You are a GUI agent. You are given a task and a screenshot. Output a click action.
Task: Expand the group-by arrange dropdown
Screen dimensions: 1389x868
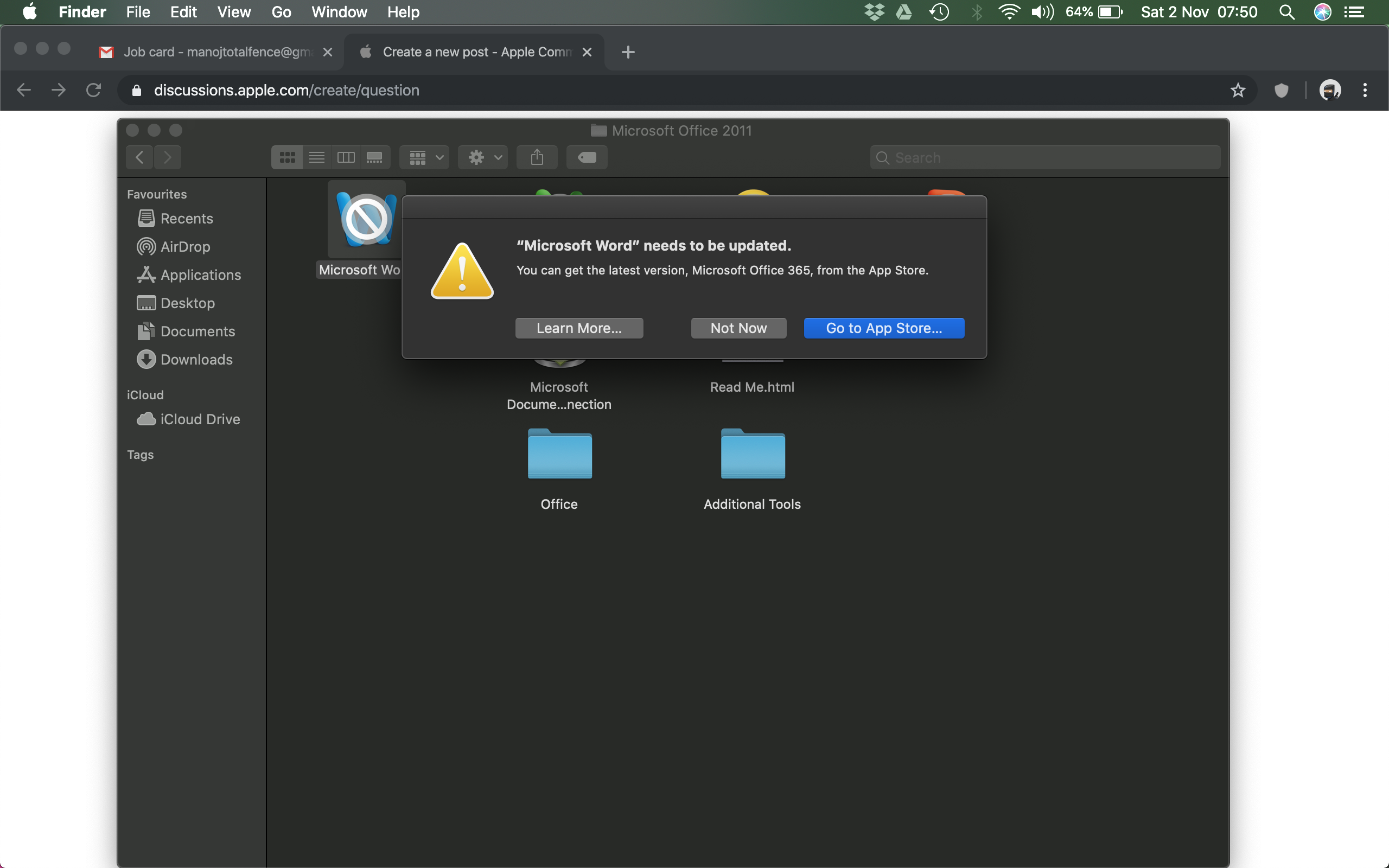(x=425, y=157)
